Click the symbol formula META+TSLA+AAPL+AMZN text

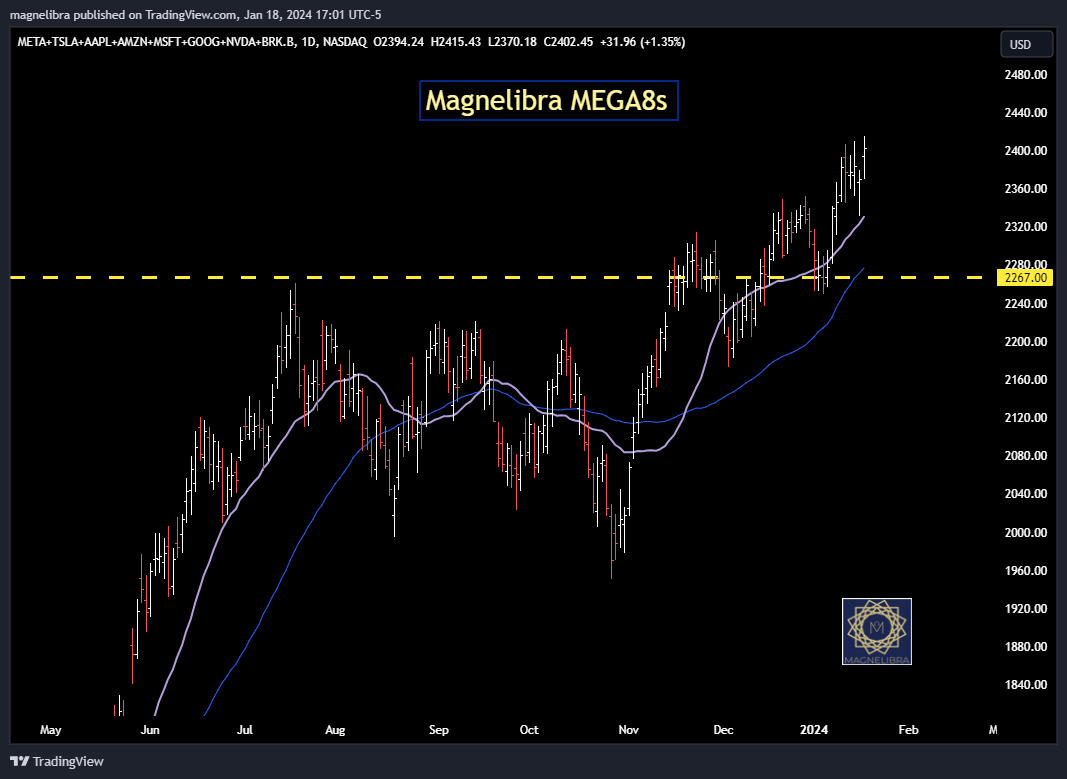tap(157, 42)
